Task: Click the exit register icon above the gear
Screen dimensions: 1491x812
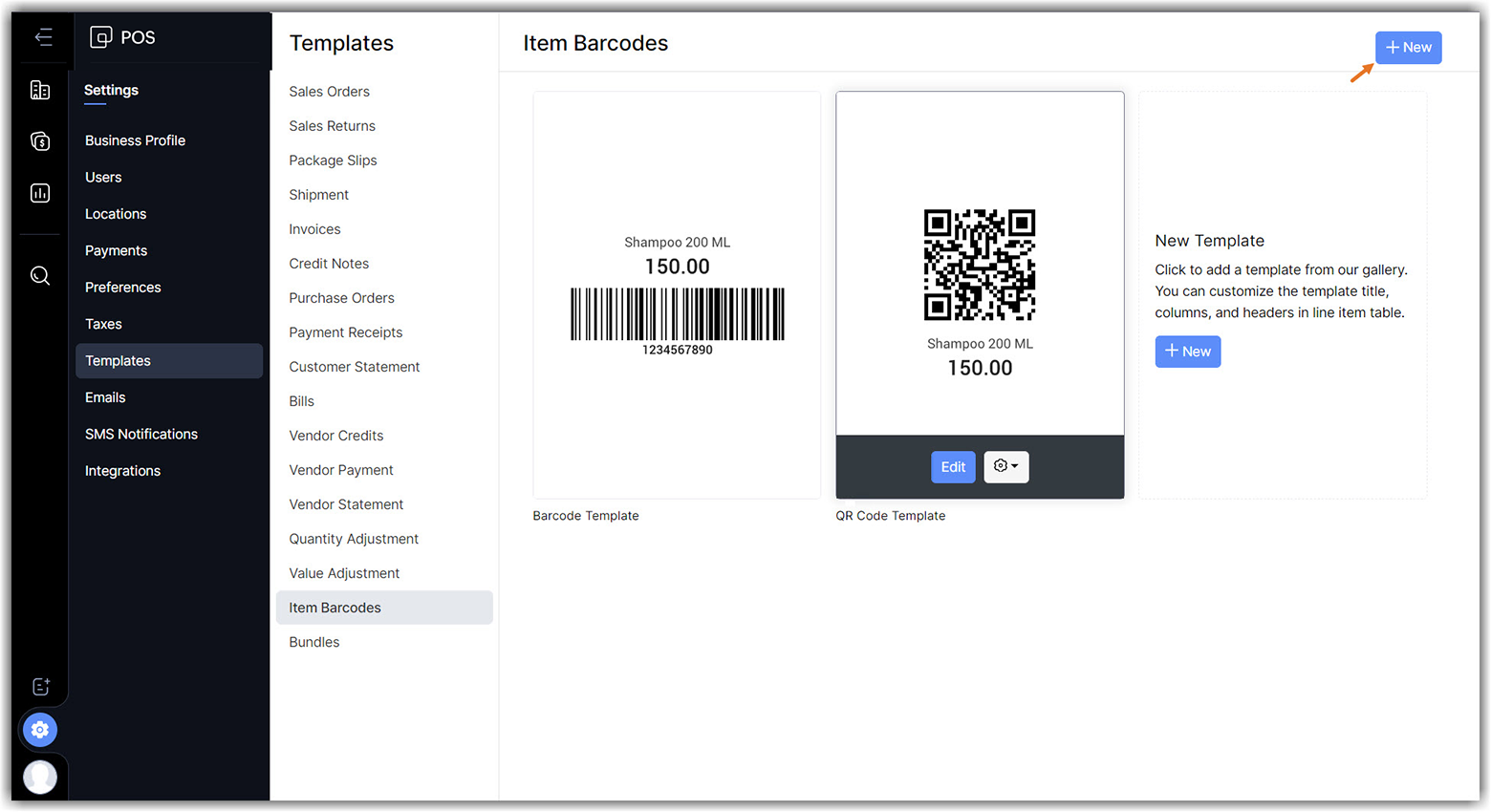Action: coord(40,686)
